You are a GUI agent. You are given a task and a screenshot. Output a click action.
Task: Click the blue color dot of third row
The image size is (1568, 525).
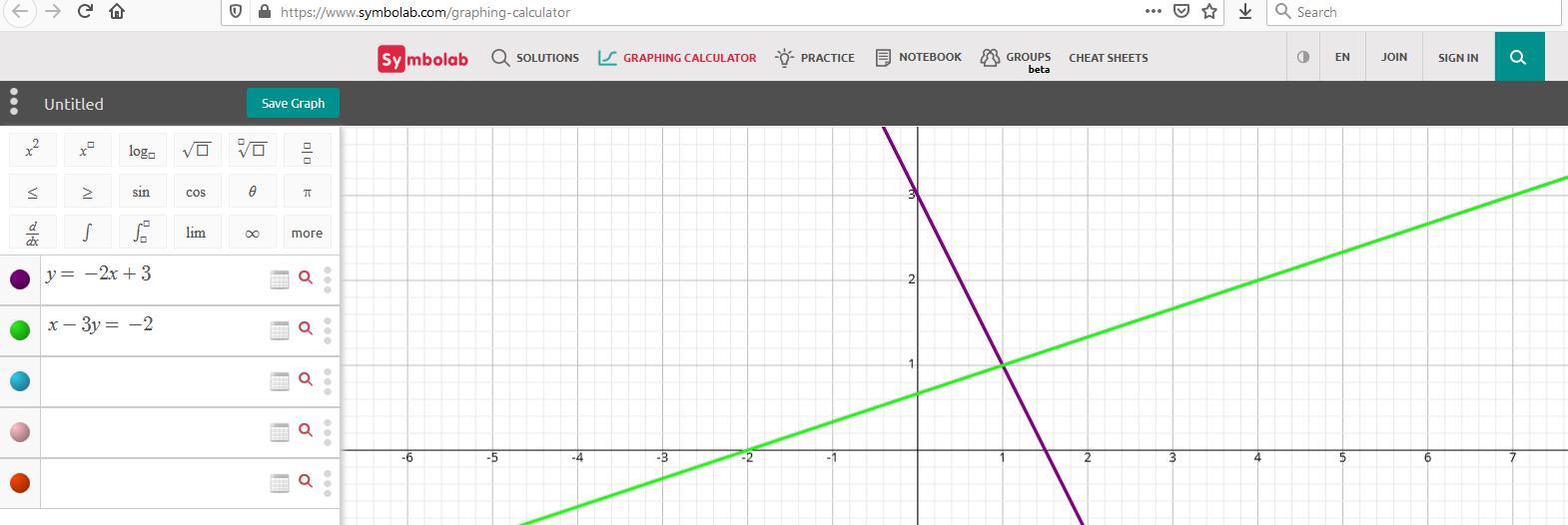[20, 381]
